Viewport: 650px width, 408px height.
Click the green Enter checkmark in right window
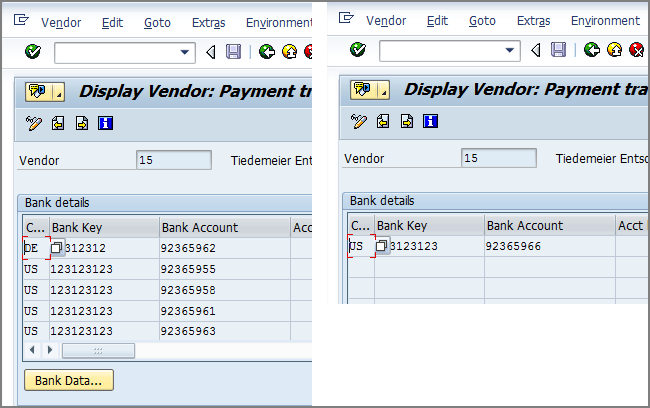coord(358,50)
